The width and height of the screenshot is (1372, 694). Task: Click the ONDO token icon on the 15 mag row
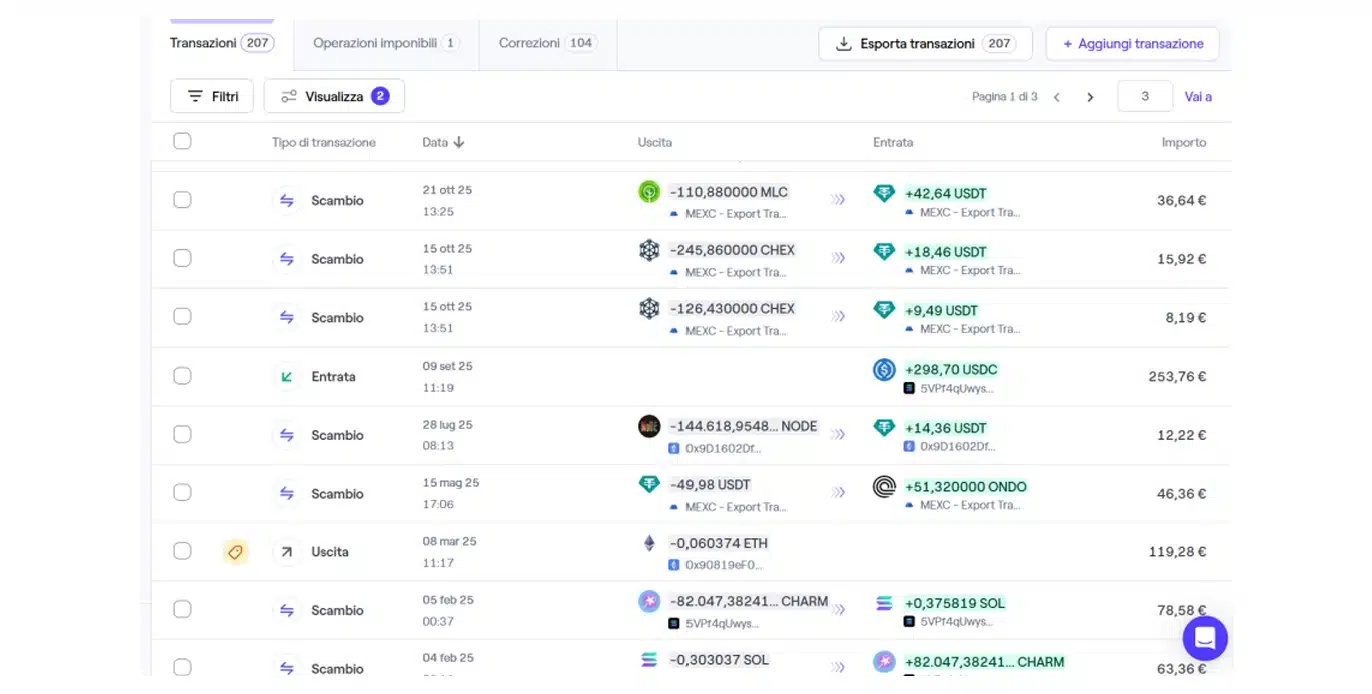884,488
